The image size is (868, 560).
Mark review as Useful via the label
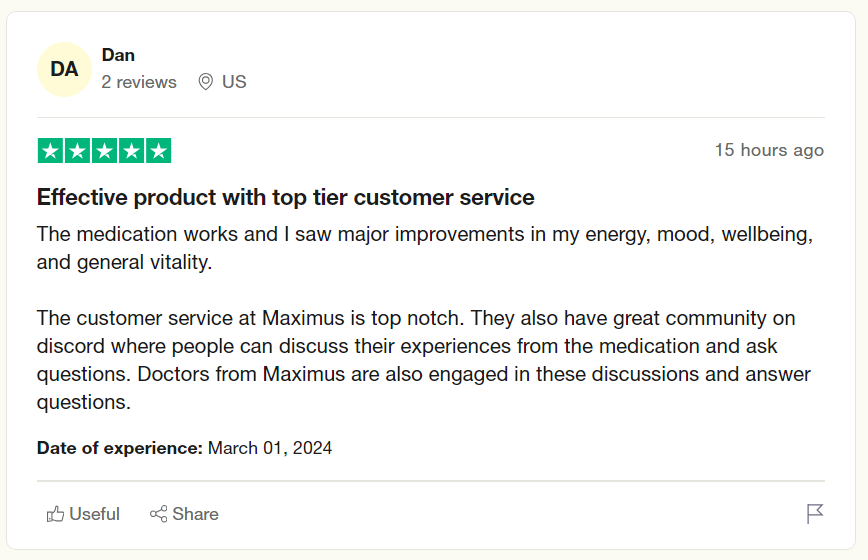(95, 514)
